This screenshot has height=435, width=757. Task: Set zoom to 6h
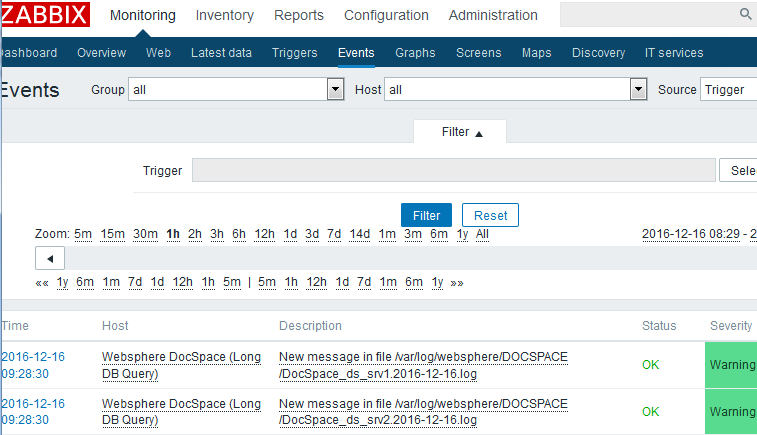point(239,234)
